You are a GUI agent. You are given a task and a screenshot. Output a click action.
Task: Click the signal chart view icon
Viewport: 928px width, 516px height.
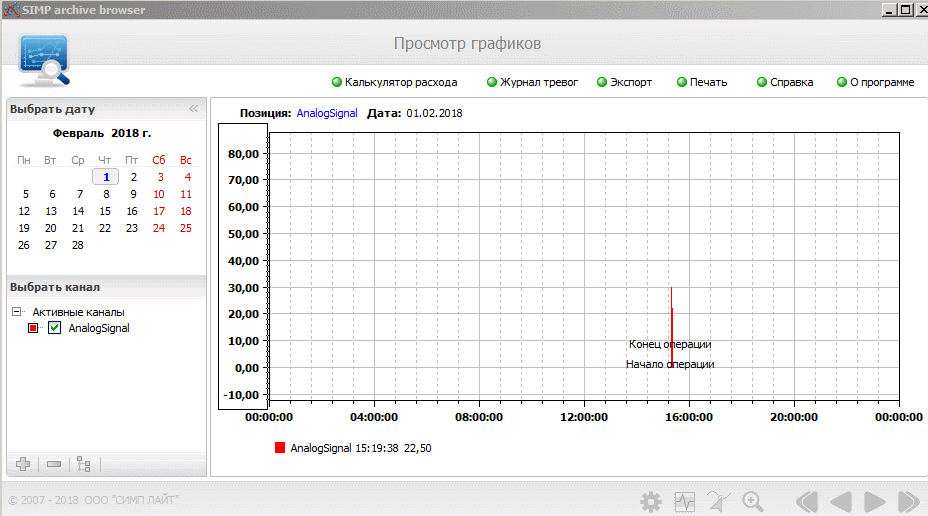[685, 502]
